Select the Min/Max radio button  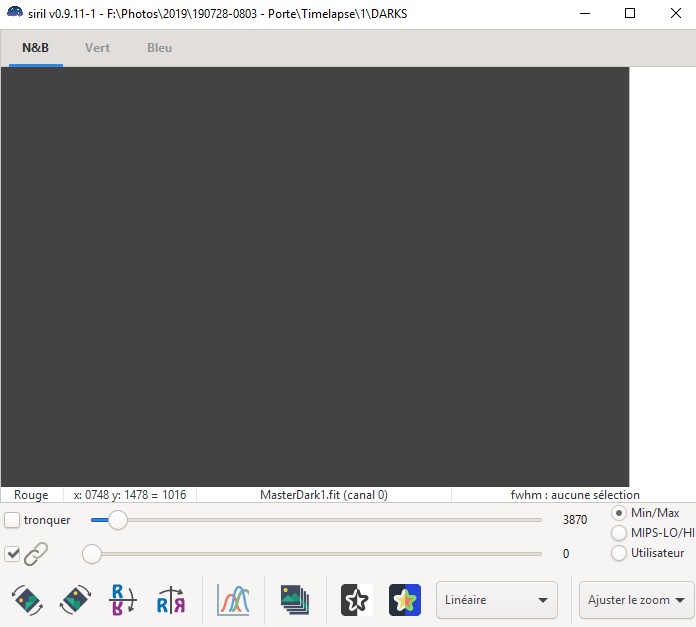coord(619,513)
